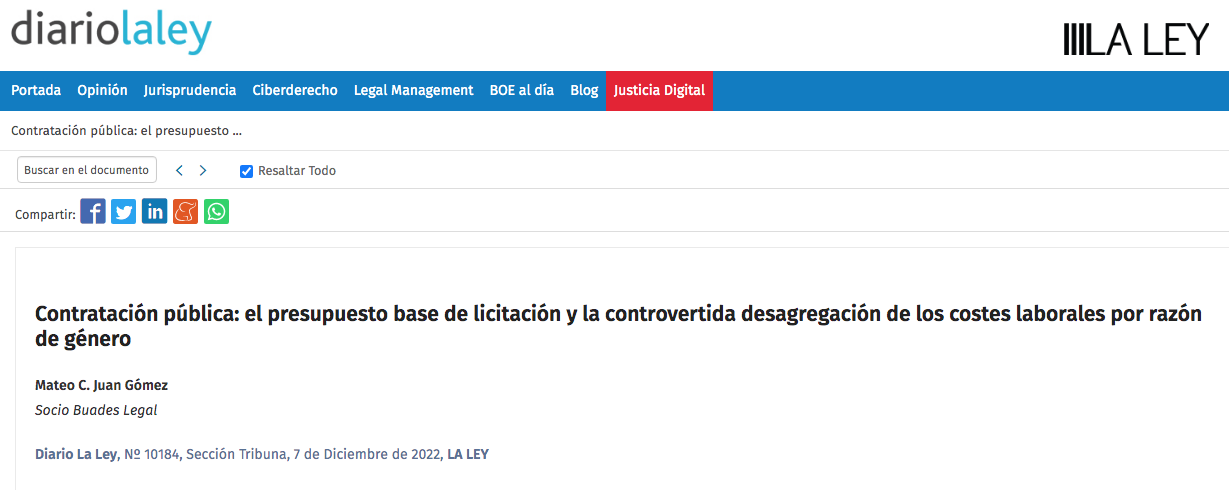The height and width of the screenshot is (490, 1229).
Task: Go to Jurisprudencia section
Action: [190, 90]
